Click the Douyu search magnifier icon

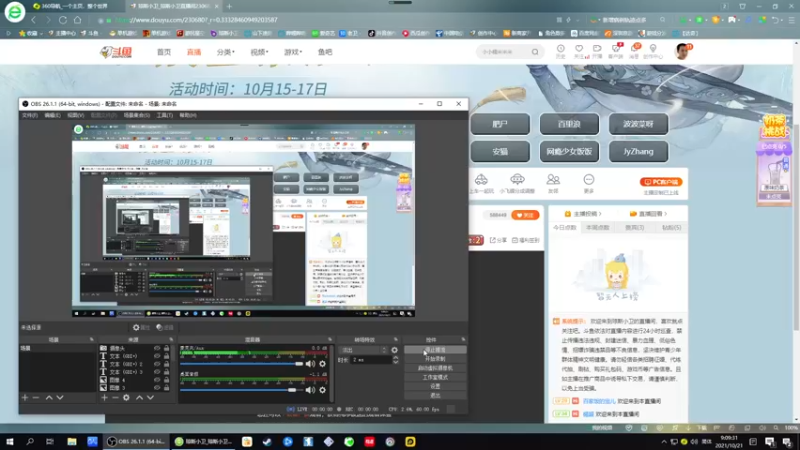pyautogui.click(x=535, y=52)
